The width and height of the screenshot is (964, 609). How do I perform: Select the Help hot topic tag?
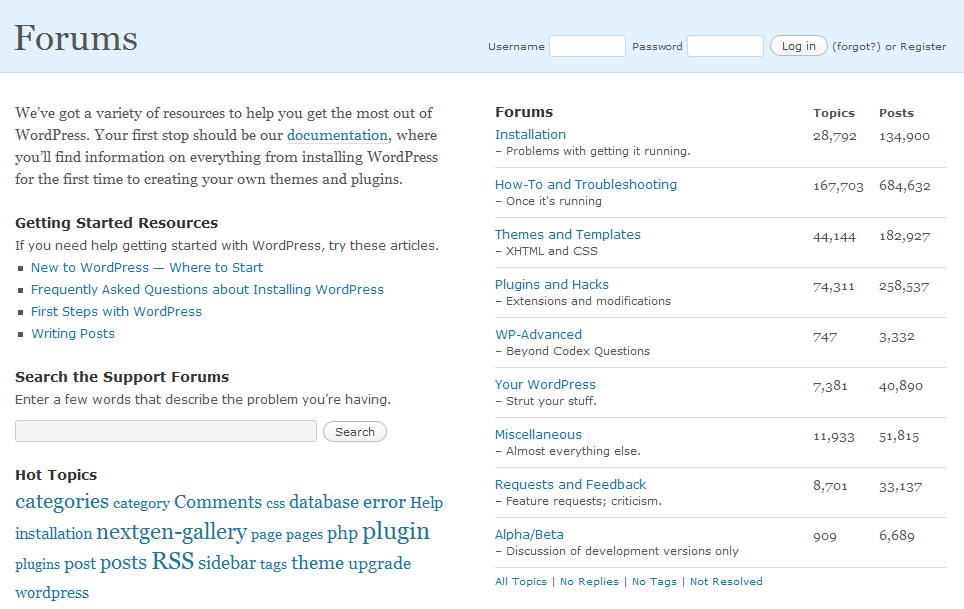pos(426,503)
